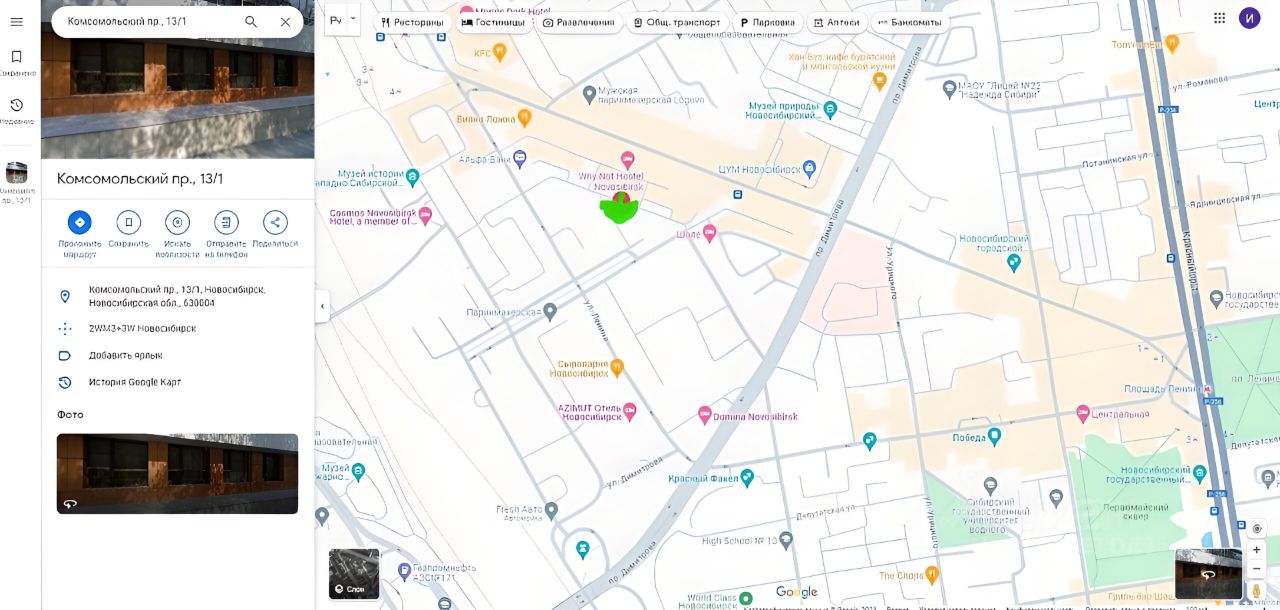Zoom in the map with plus

pyautogui.click(x=1257, y=550)
